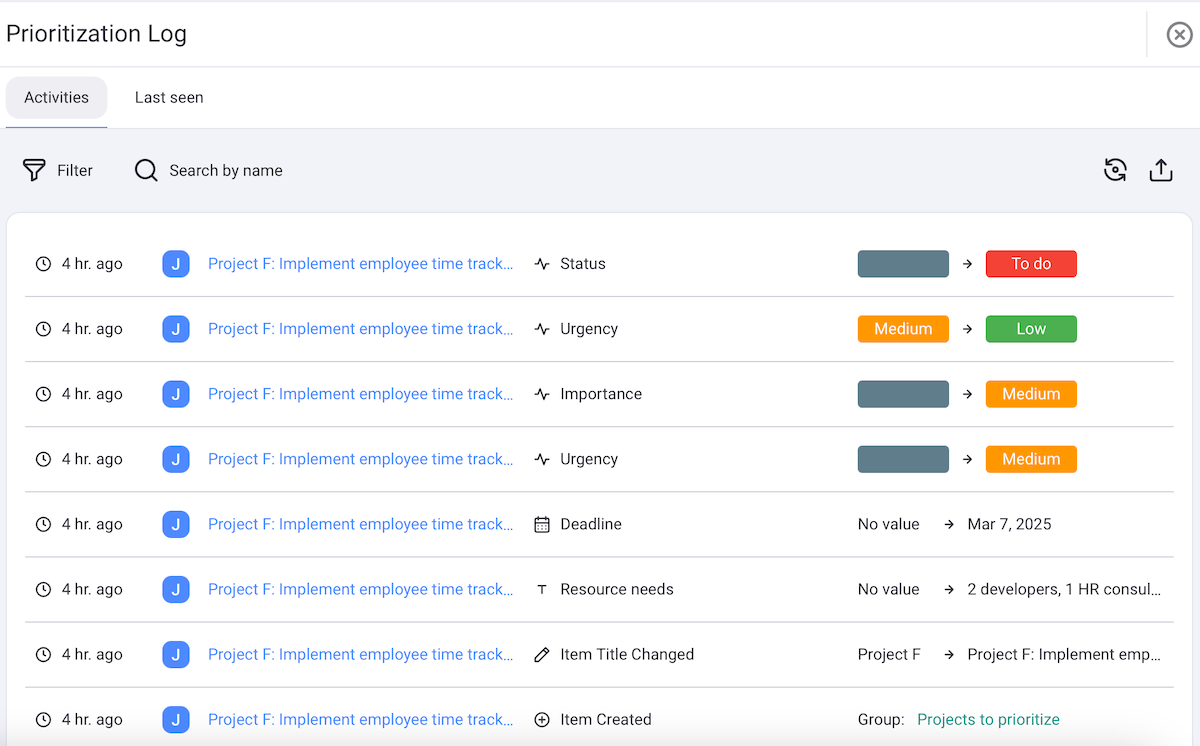
Task: Click the plus-circle icon beside Item Created
Action: (541, 718)
